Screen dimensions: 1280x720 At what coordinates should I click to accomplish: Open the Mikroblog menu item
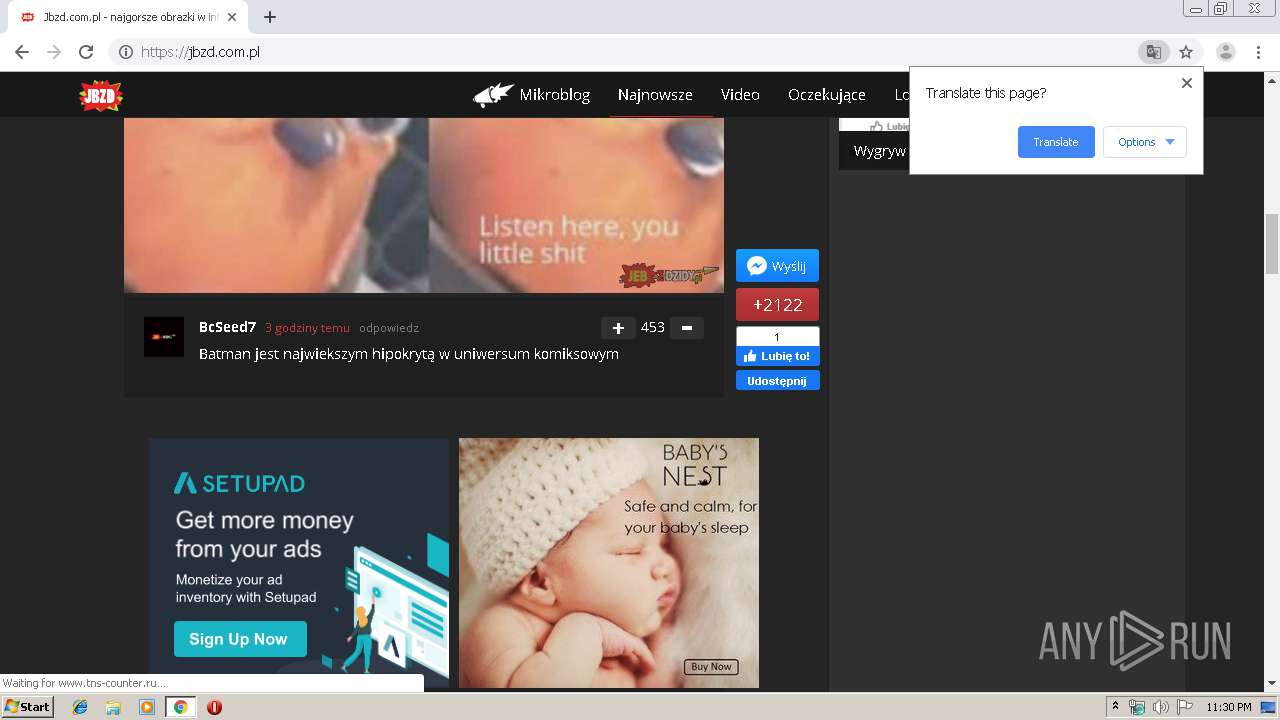[x=555, y=95]
